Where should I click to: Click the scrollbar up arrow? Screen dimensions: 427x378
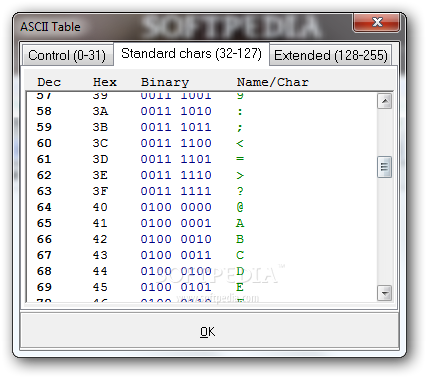coord(385,101)
